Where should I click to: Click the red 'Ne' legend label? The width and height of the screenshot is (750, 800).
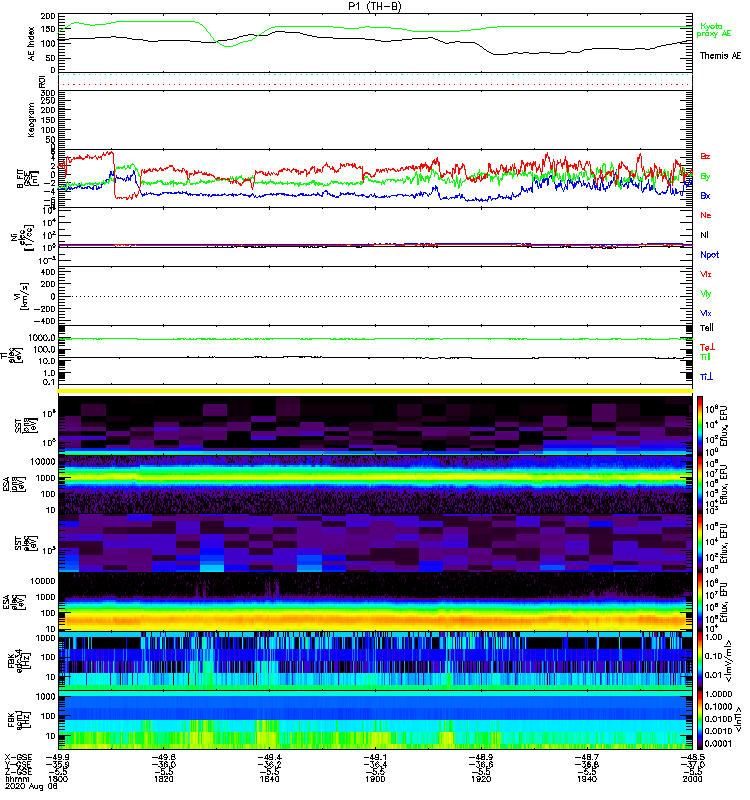(x=706, y=215)
